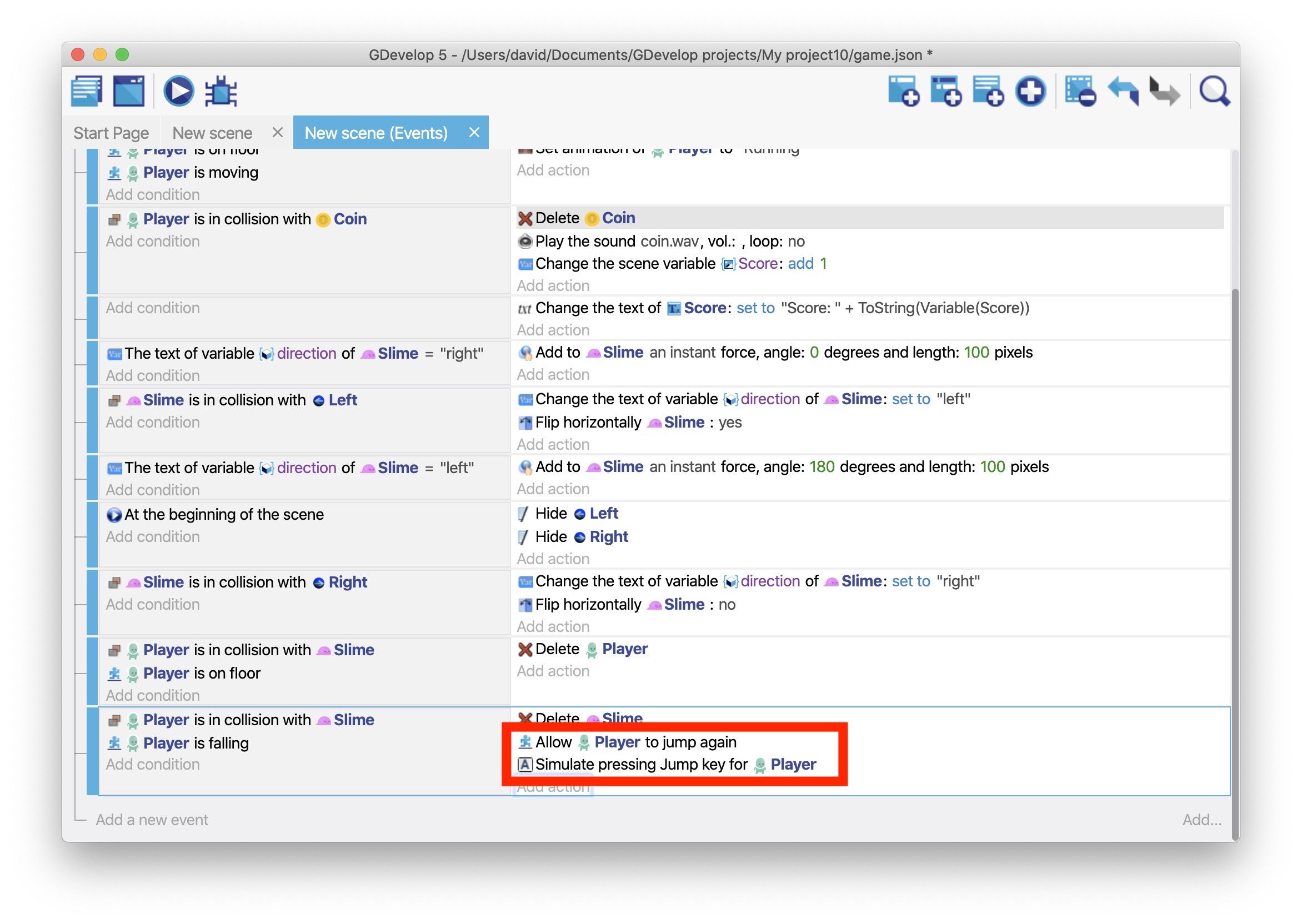Click Add action under Delete Player
This screenshot has width=1302, height=924.
553,671
